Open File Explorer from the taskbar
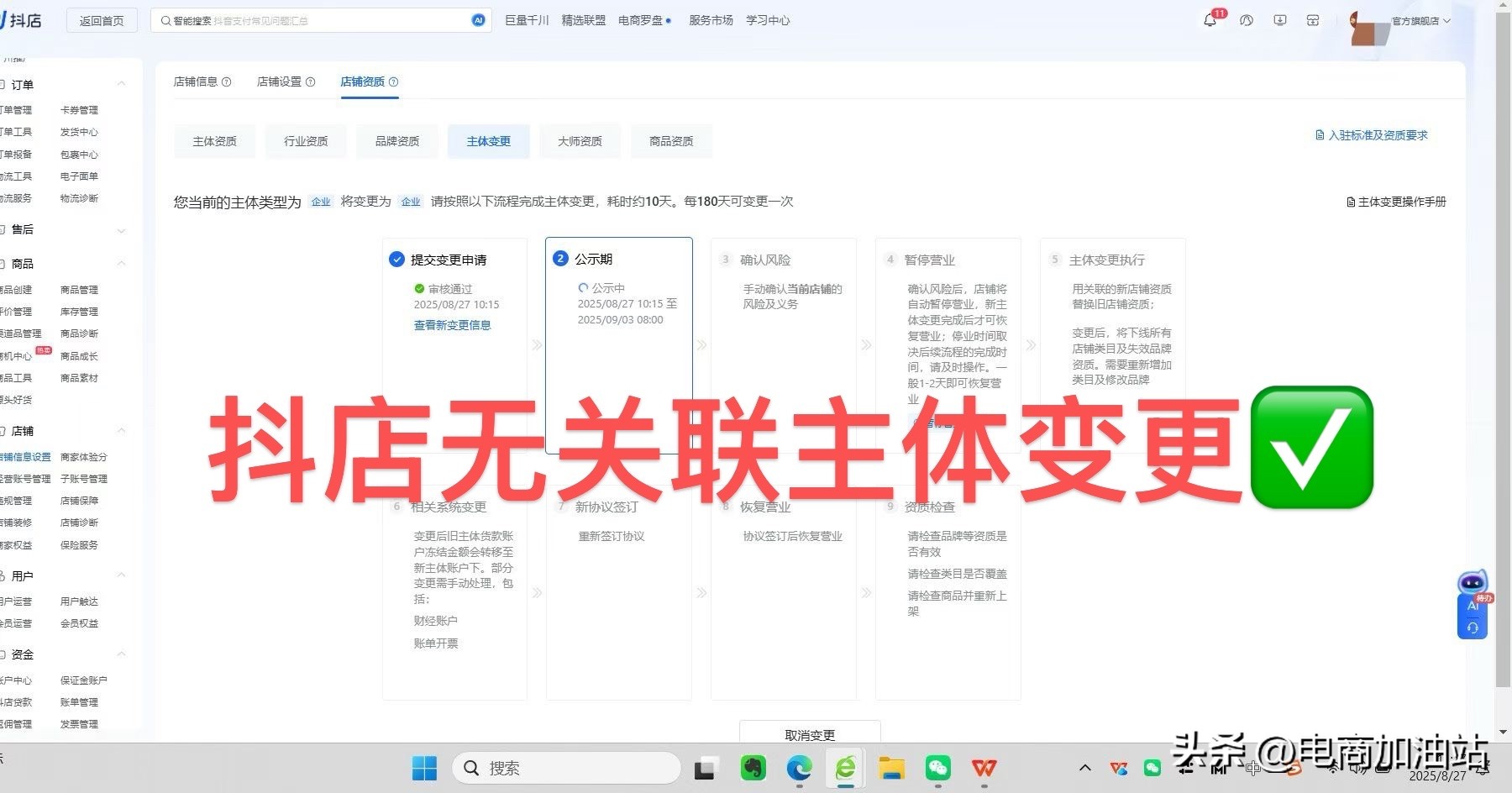 (x=891, y=768)
